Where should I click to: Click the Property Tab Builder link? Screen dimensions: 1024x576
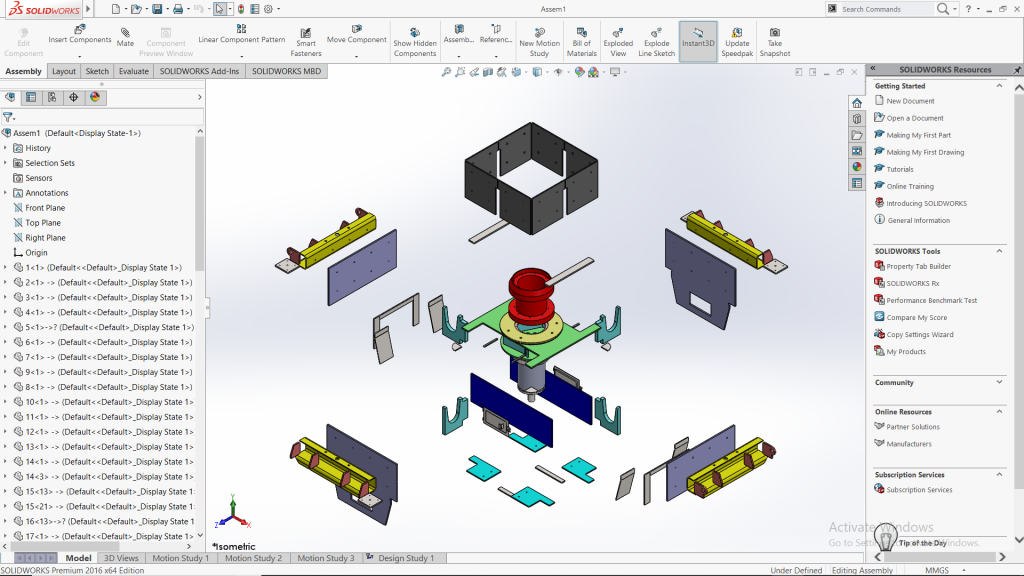click(x=918, y=266)
